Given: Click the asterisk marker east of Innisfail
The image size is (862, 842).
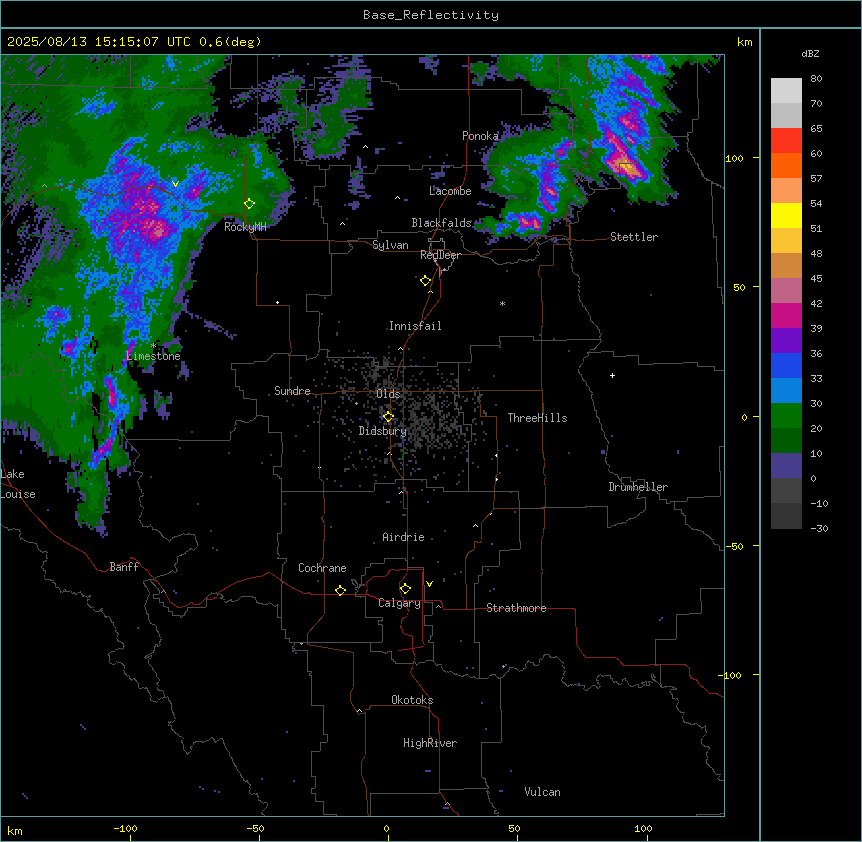Looking at the screenshot, I should [502, 303].
